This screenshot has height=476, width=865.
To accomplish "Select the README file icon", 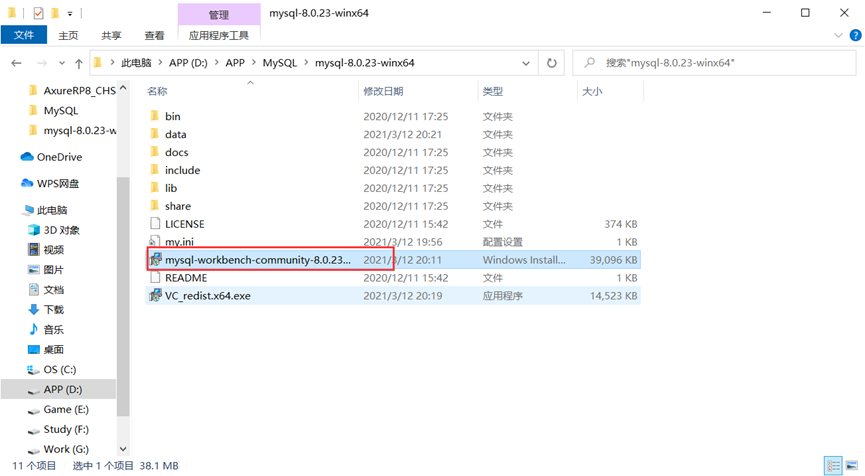I will coord(155,277).
